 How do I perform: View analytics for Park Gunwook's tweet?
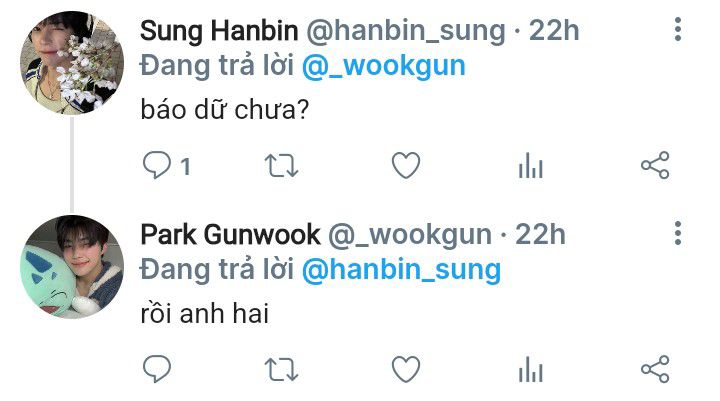[531, 369]
